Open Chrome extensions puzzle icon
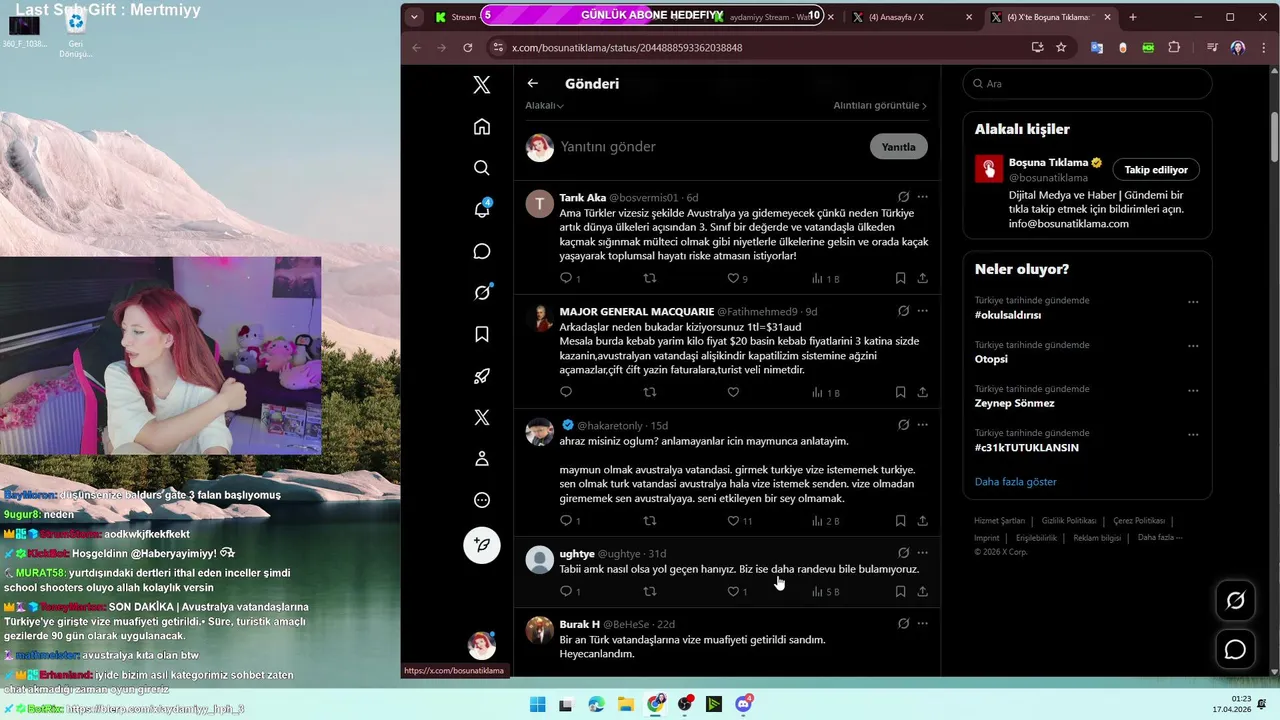The height and width of the screenshot is (720, 1280). click(1174, 47)
